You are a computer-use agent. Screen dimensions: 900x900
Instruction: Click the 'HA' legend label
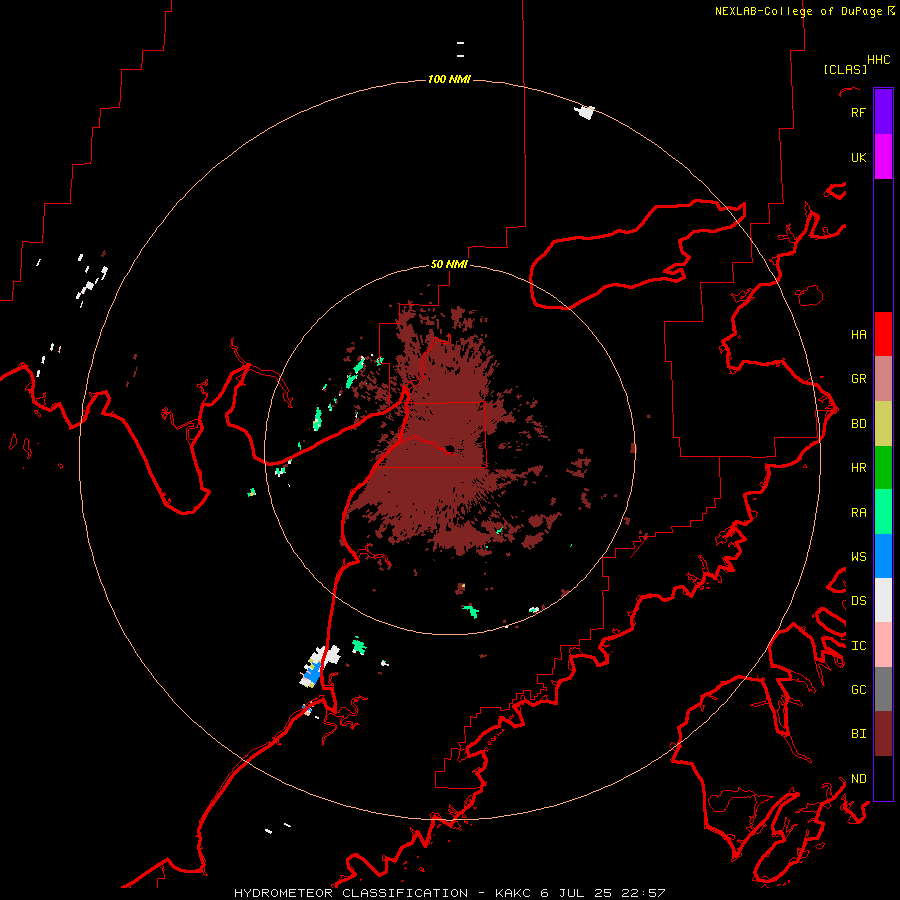click(858, 335)
